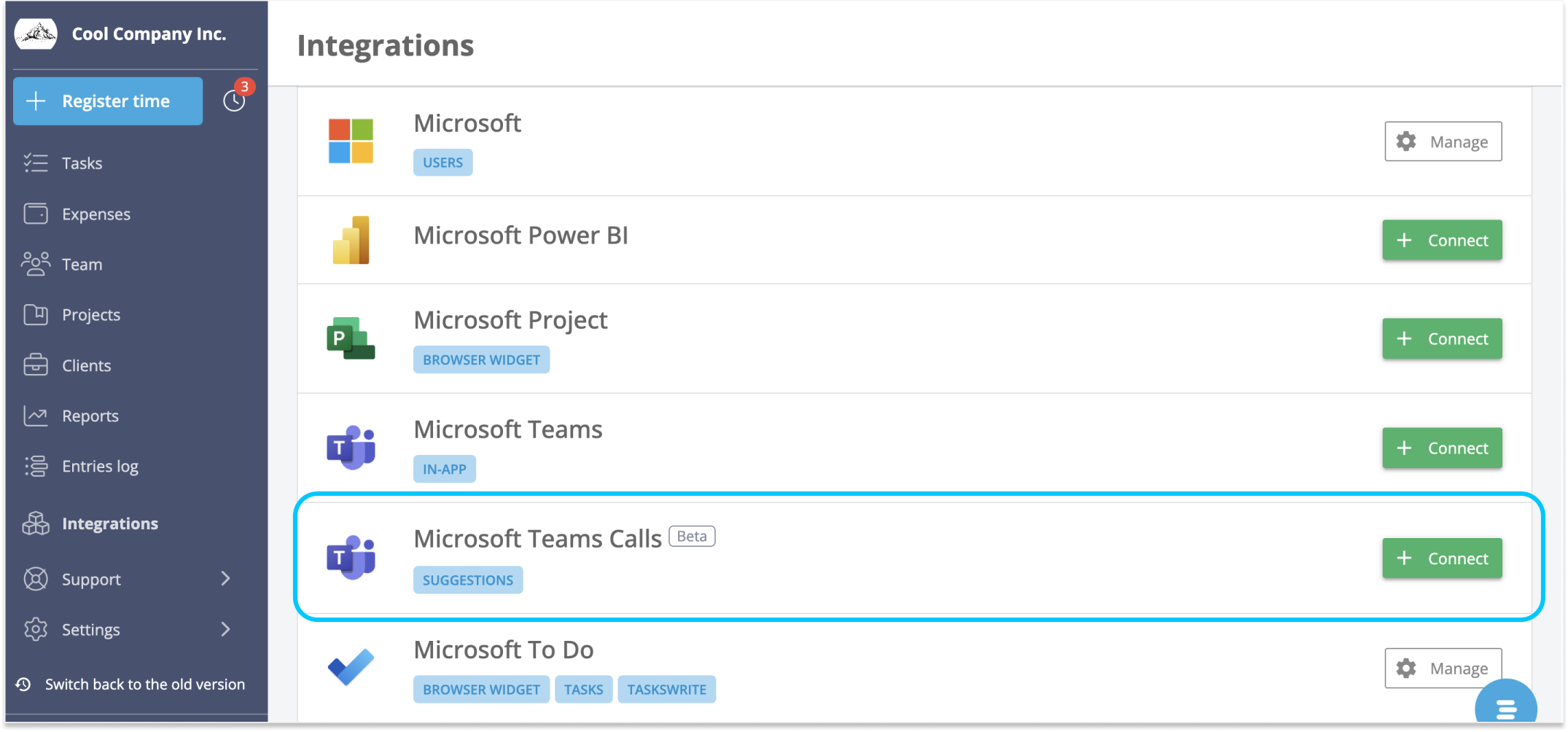The width and height of the screenshot is (1568, 732).
Task: Switch to the Integrations page heading
Action: [x=386, y=45]
